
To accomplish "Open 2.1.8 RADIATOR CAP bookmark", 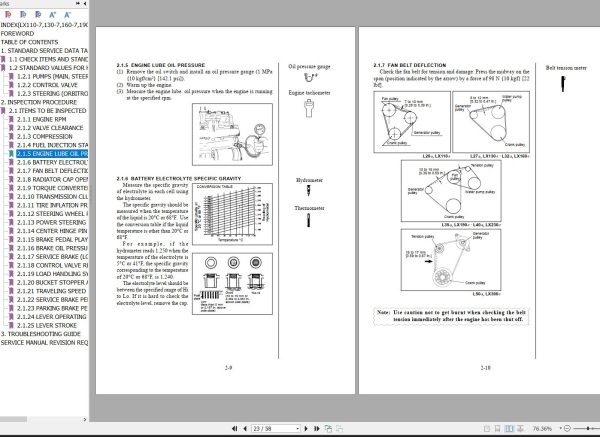I will point(52,179).
